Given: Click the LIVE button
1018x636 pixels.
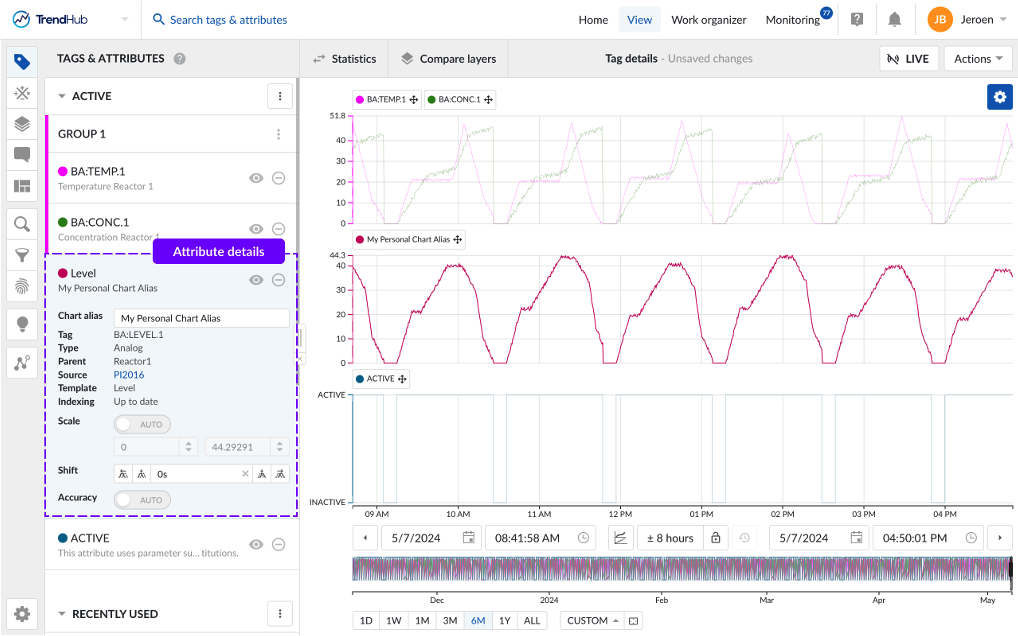Looking at the screenshot, I should (x=906, y=59).
